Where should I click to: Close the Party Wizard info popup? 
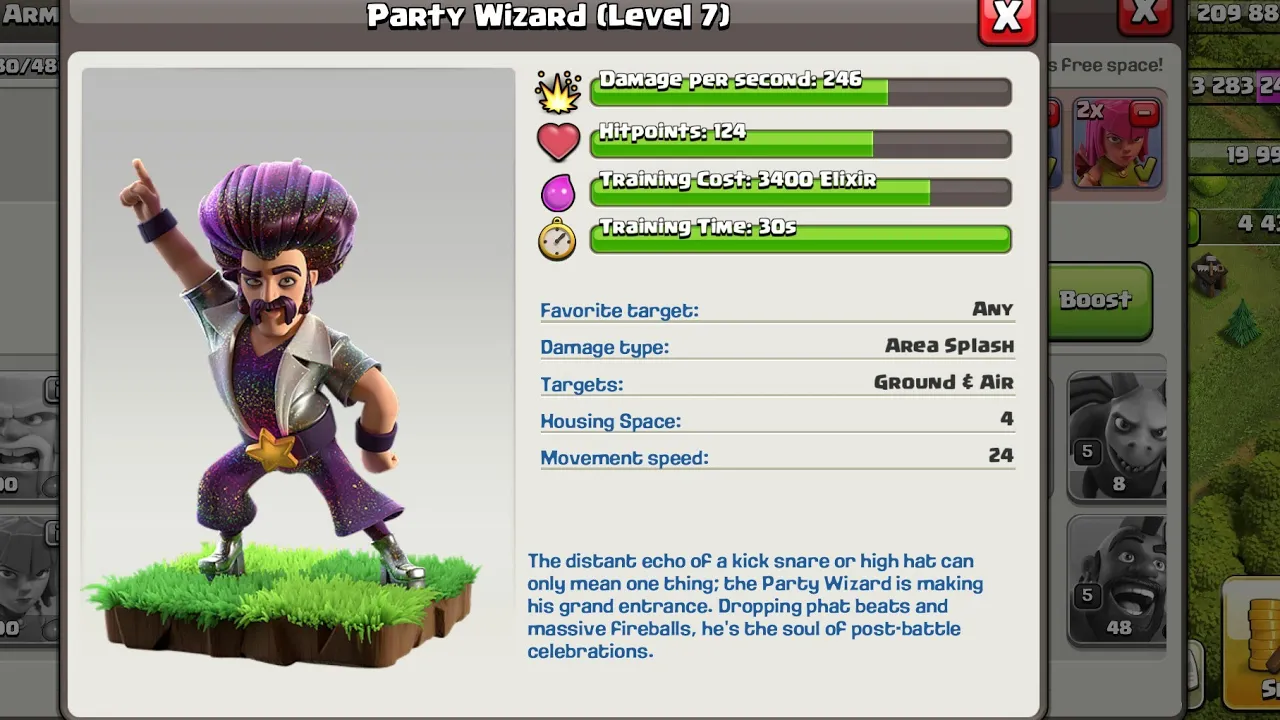point(1007,18)
